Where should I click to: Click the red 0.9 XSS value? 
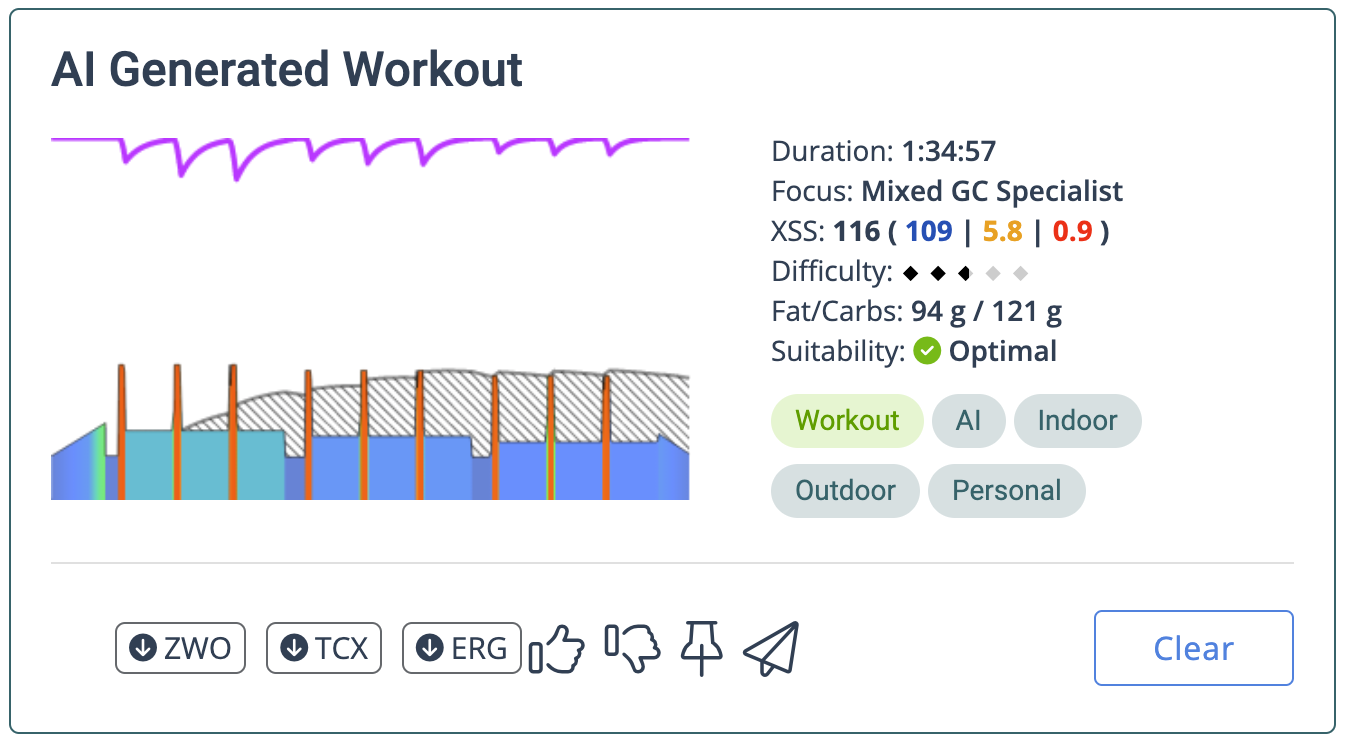1071,232
